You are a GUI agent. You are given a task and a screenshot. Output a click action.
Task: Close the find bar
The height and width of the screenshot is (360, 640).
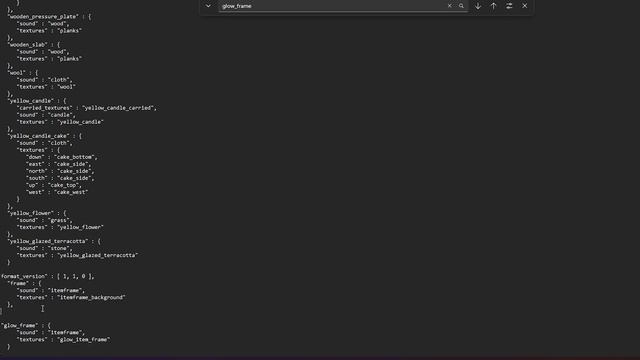point(524,6)
